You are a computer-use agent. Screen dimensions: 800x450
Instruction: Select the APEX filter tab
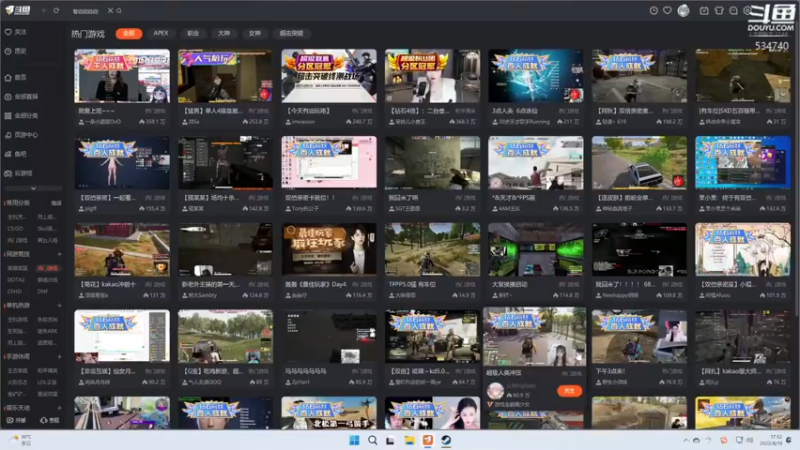coord(161,33)
